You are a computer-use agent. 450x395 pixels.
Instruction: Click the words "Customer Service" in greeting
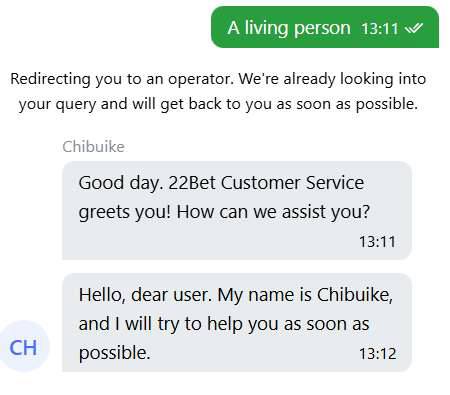coord(292,183)
